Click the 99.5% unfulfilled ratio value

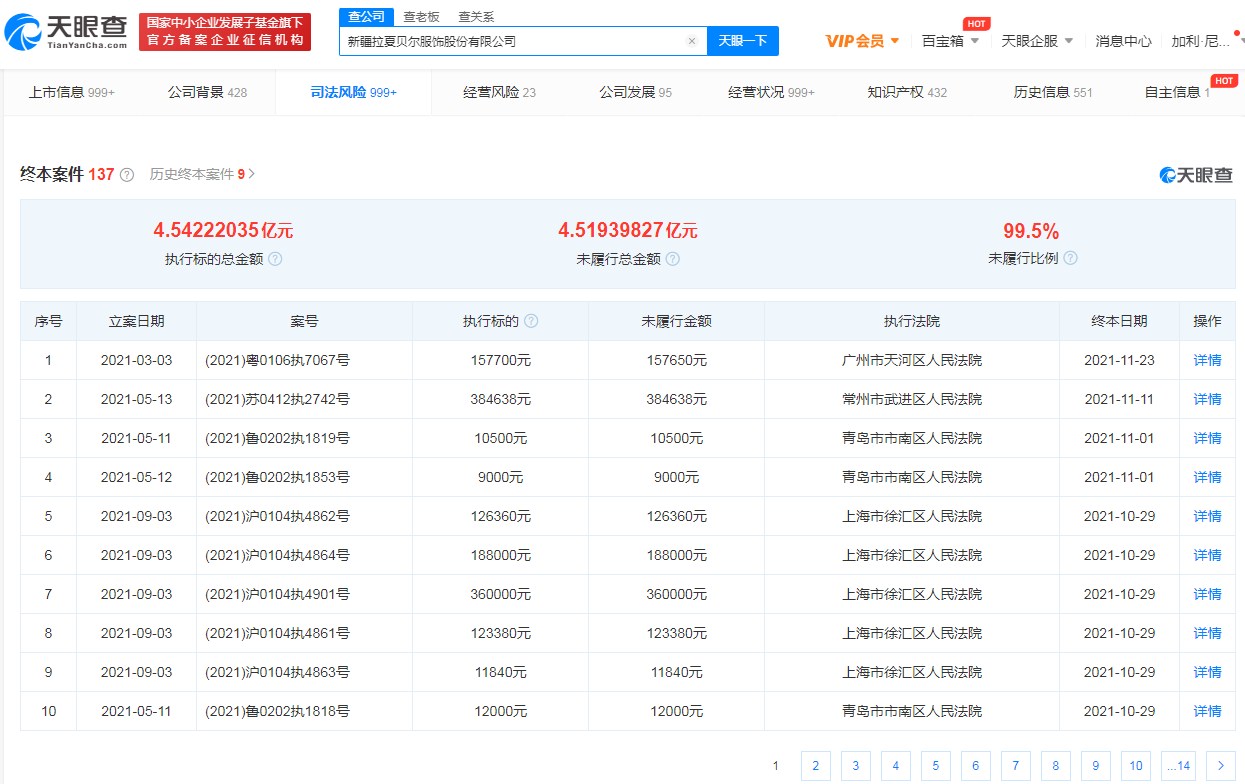pos(1031,231)
